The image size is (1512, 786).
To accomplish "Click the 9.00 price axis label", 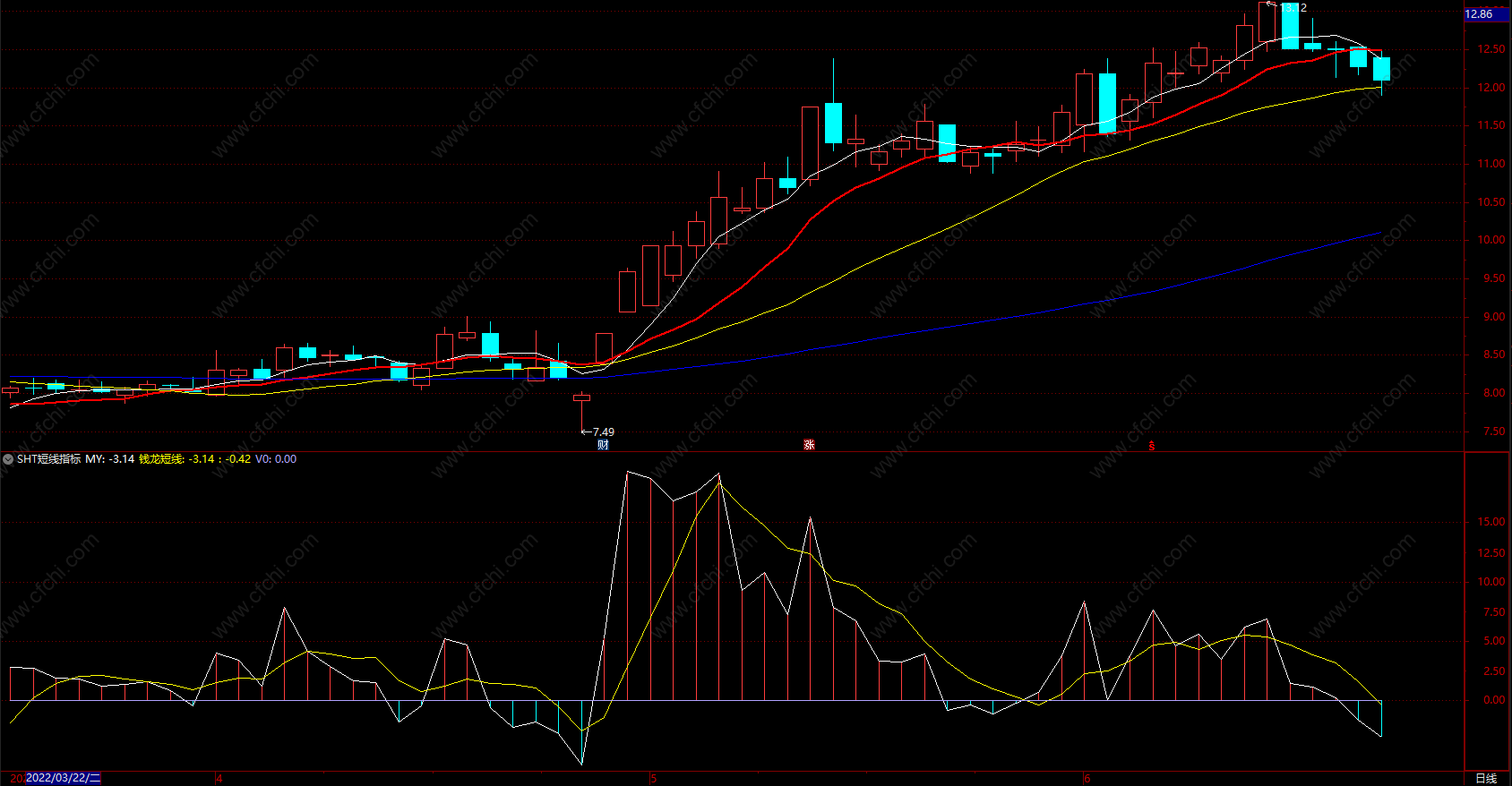I will pyautogui.click(x=1494, y=317).
